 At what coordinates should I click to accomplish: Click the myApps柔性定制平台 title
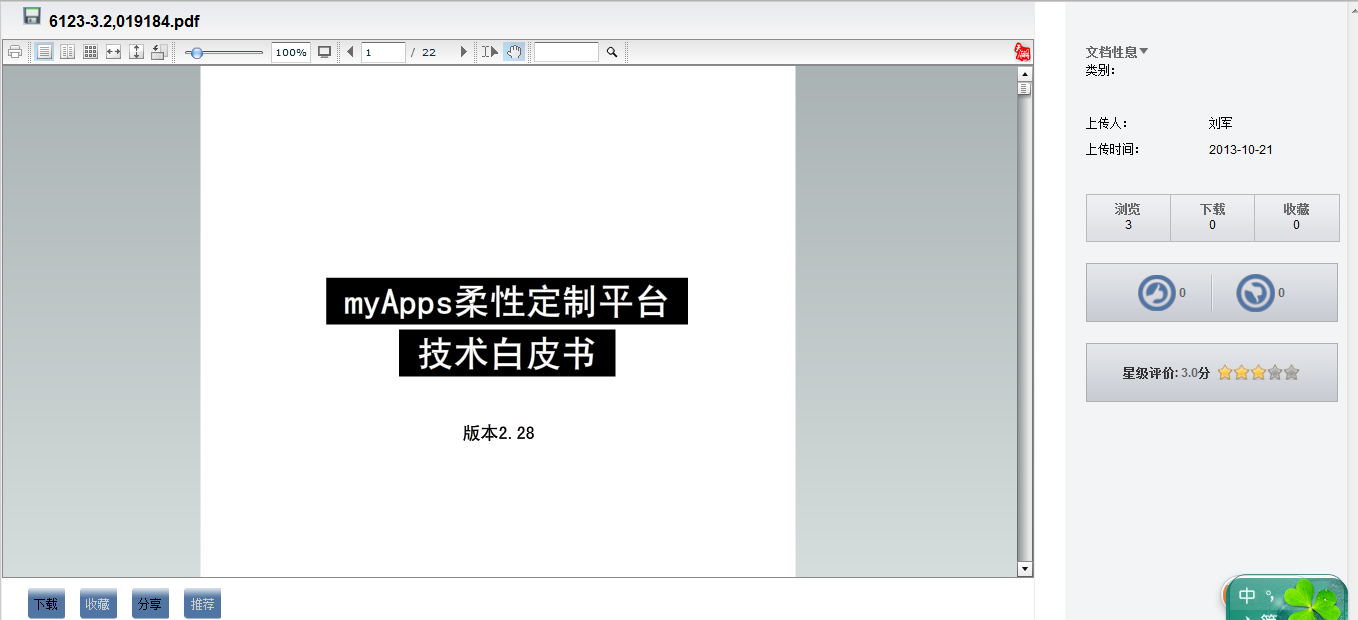(507, 301)
